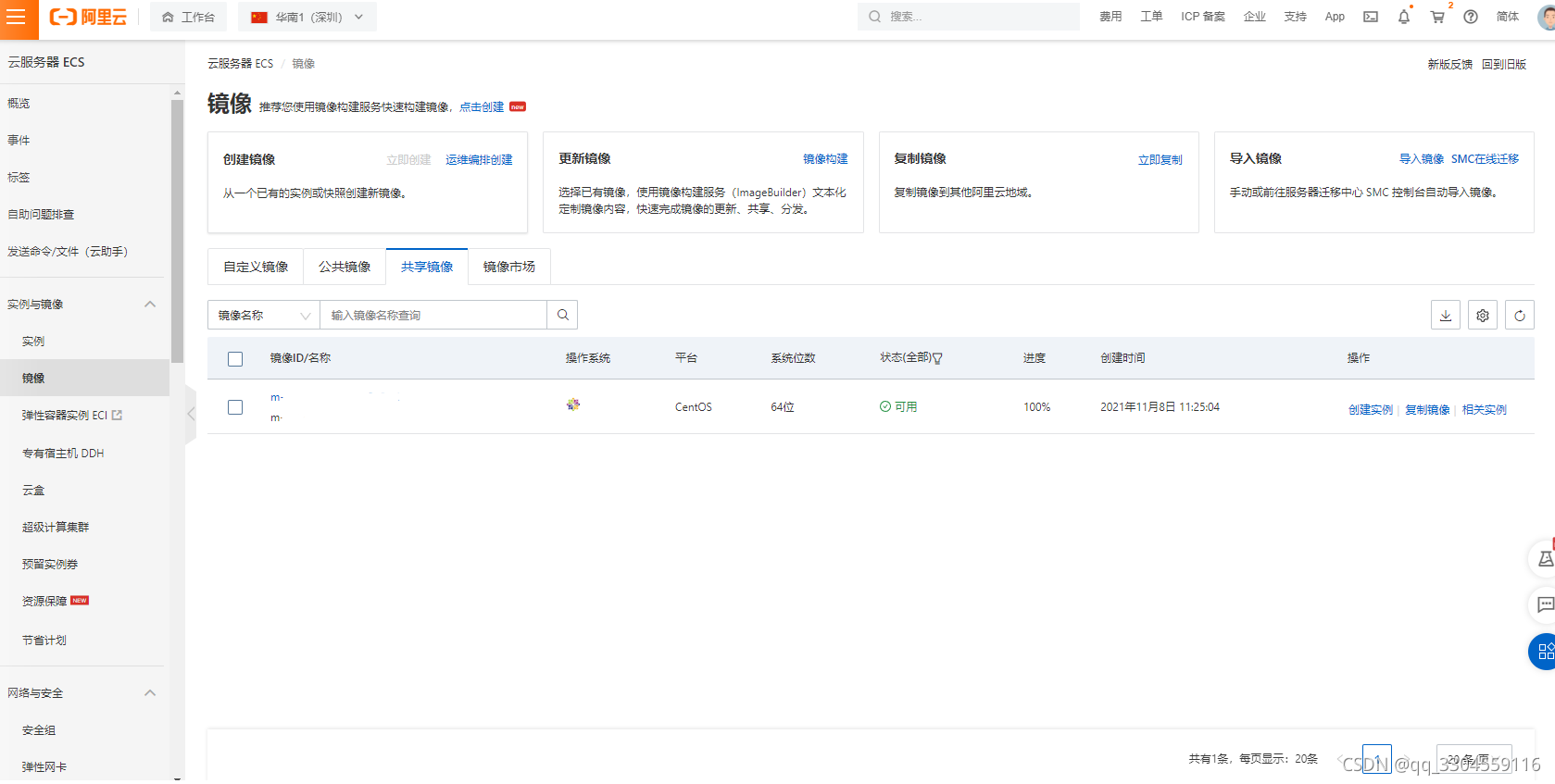Open the 状态(全部) filter icon
Viewport: 1555px width, 784px height.
click(x=937, y=358)
